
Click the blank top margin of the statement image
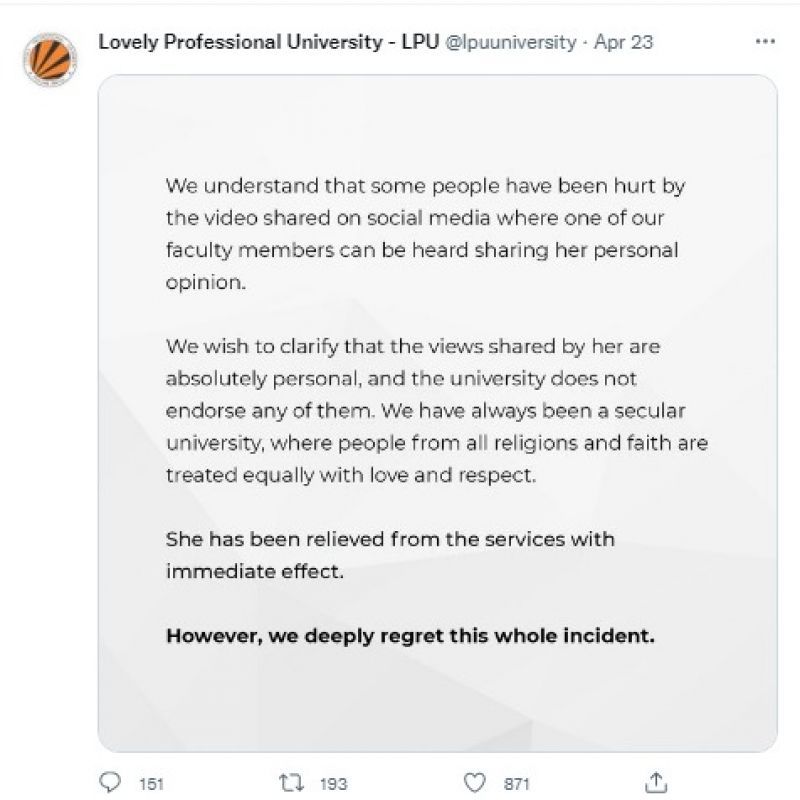437,120
